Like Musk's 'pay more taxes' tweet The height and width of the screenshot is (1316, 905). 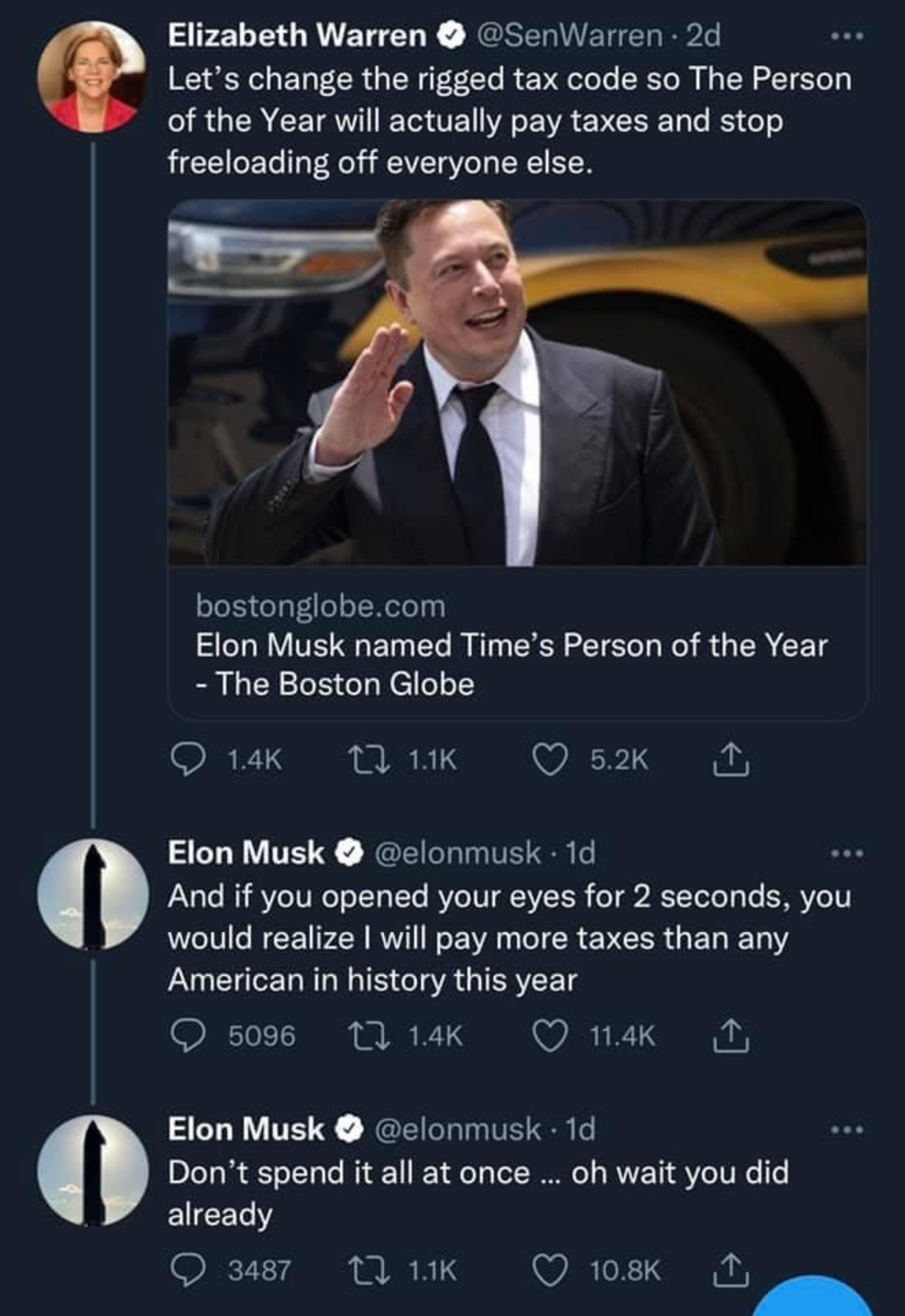click(x=550, y=1036)
